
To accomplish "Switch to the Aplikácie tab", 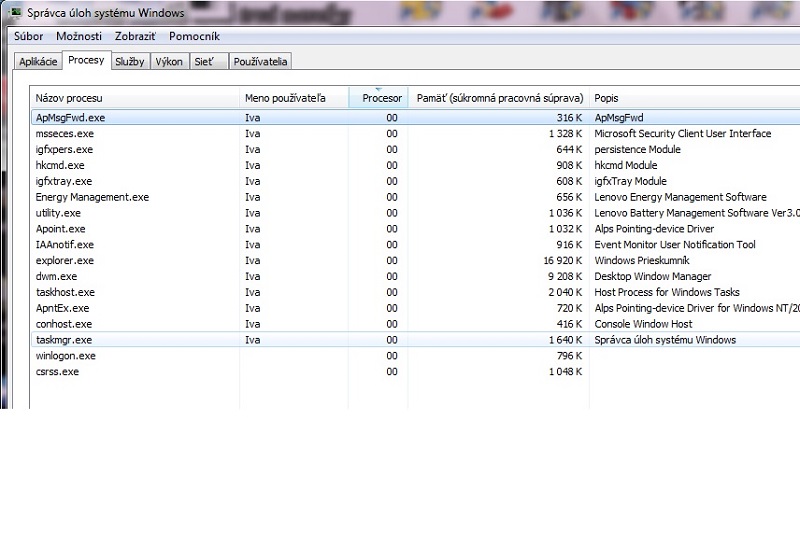I will 38,62.
